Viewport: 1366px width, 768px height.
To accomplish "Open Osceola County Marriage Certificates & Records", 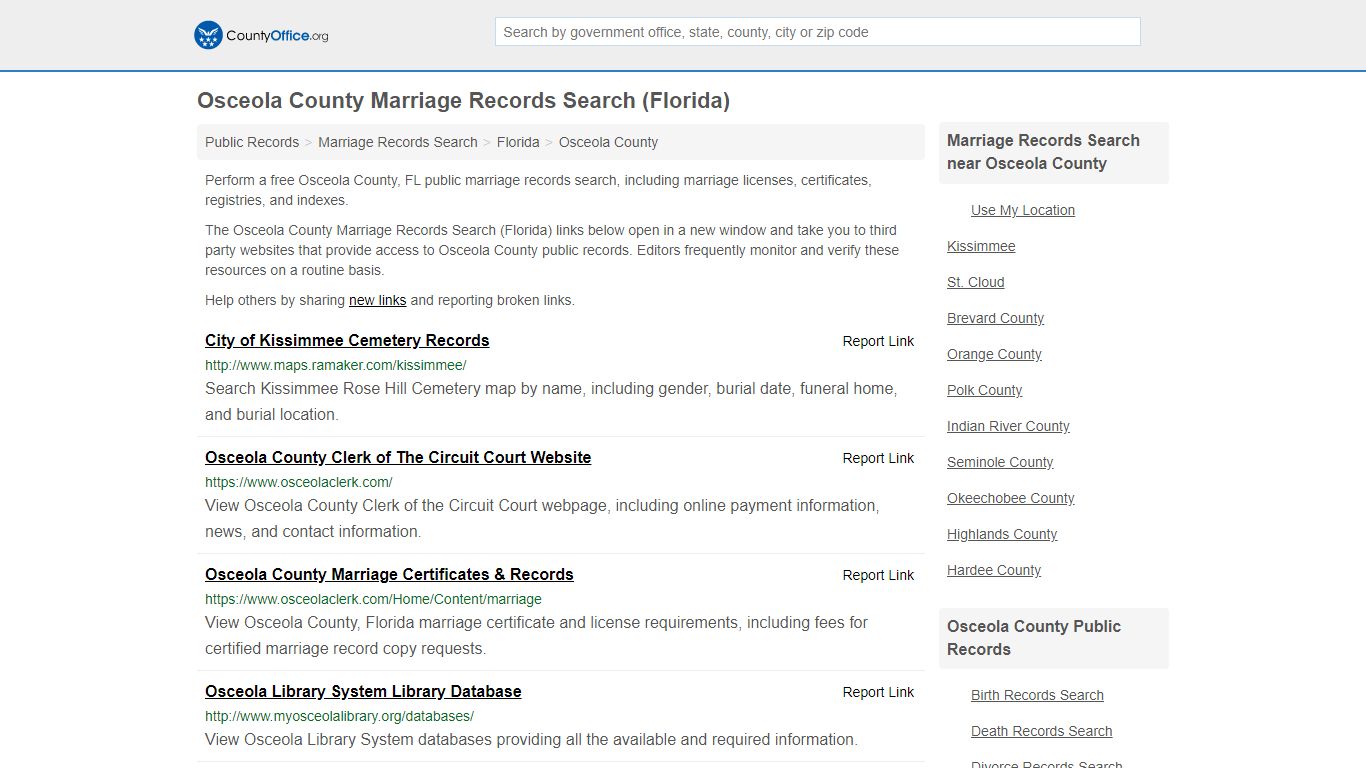I will [389, 574].
